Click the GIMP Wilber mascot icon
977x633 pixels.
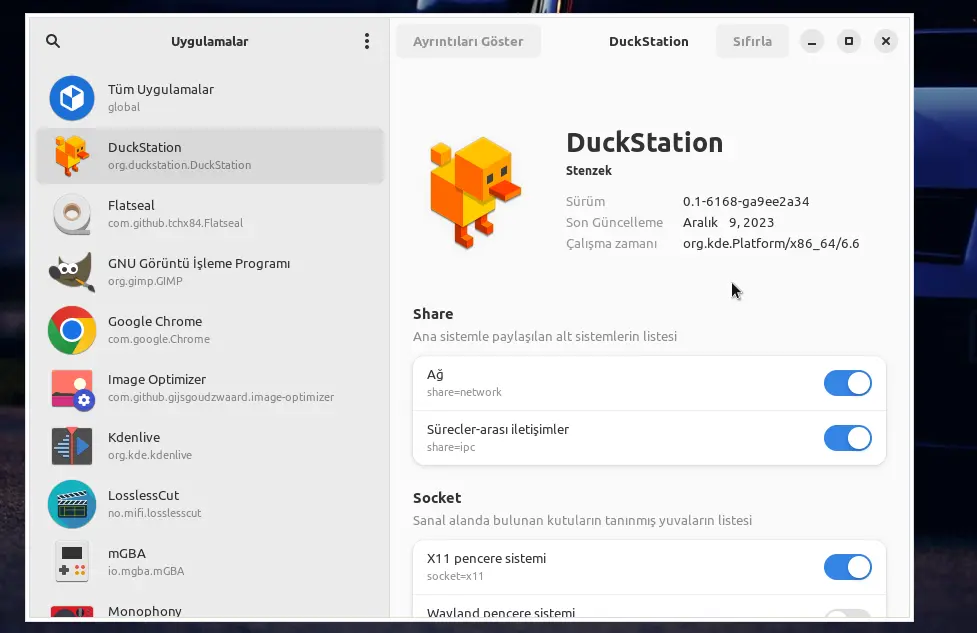point(72,272)
